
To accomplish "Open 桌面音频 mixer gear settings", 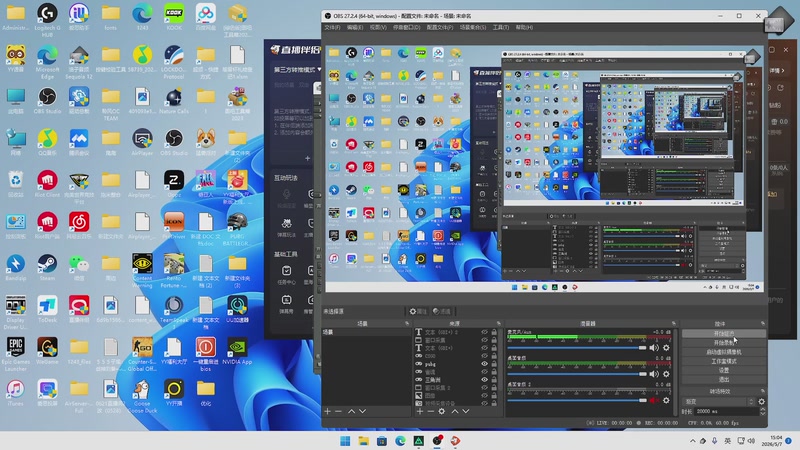I will click(x=666, y=374).
